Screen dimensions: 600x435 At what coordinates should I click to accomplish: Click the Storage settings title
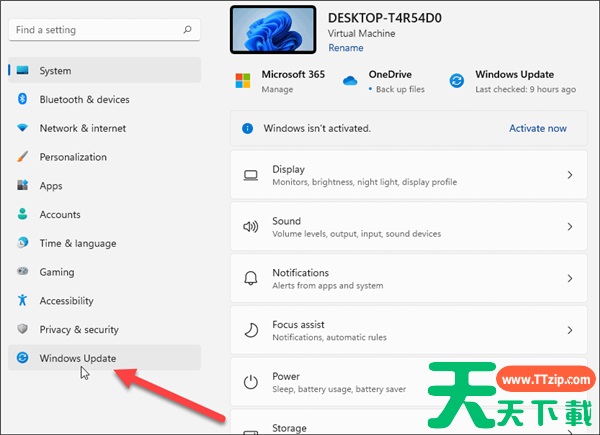(289, 428)
